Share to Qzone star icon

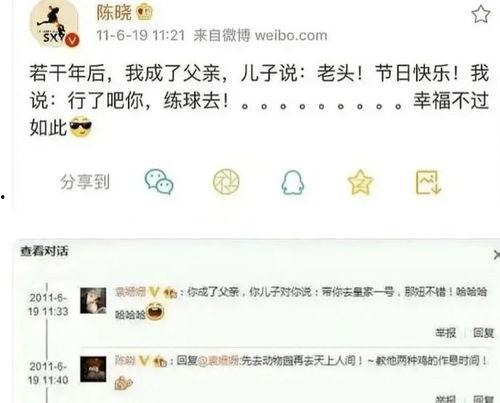[360, 182]
